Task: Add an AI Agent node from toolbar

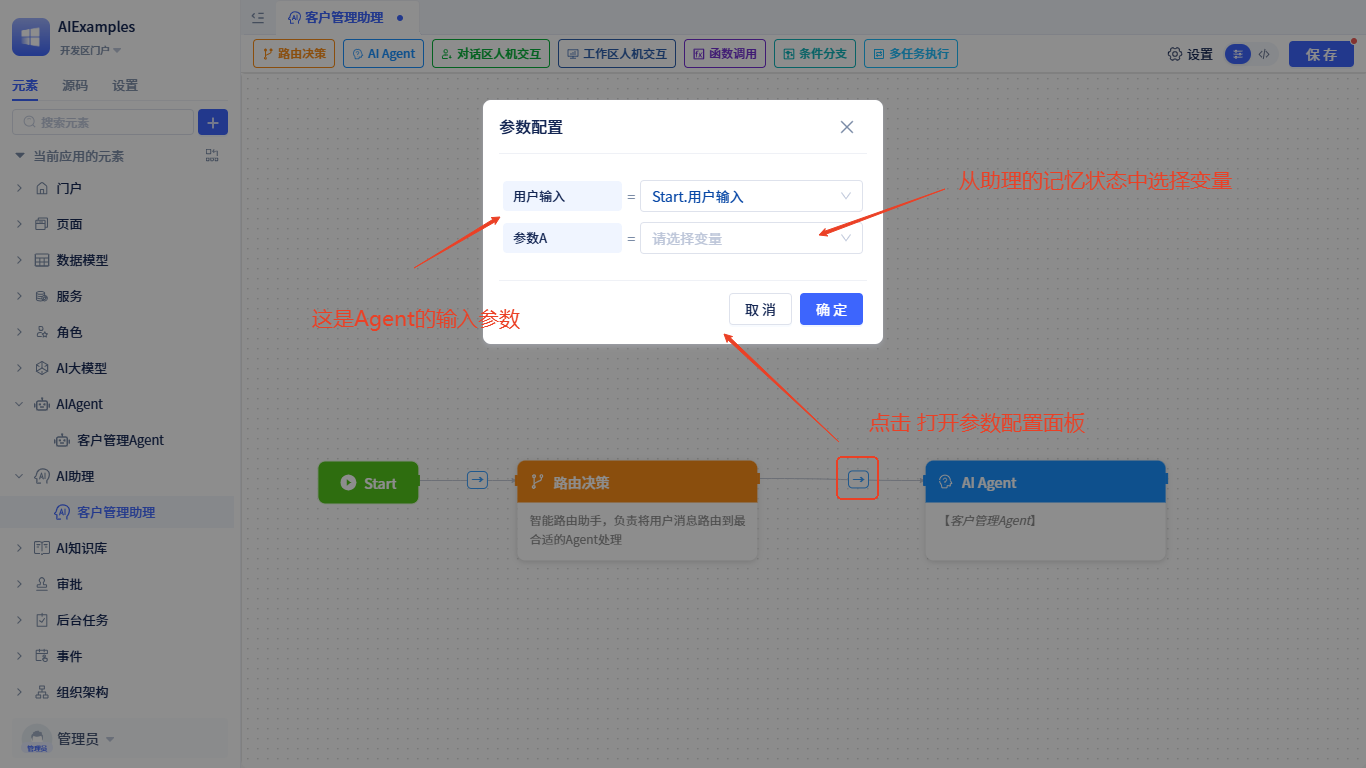Action: [383, 54]
